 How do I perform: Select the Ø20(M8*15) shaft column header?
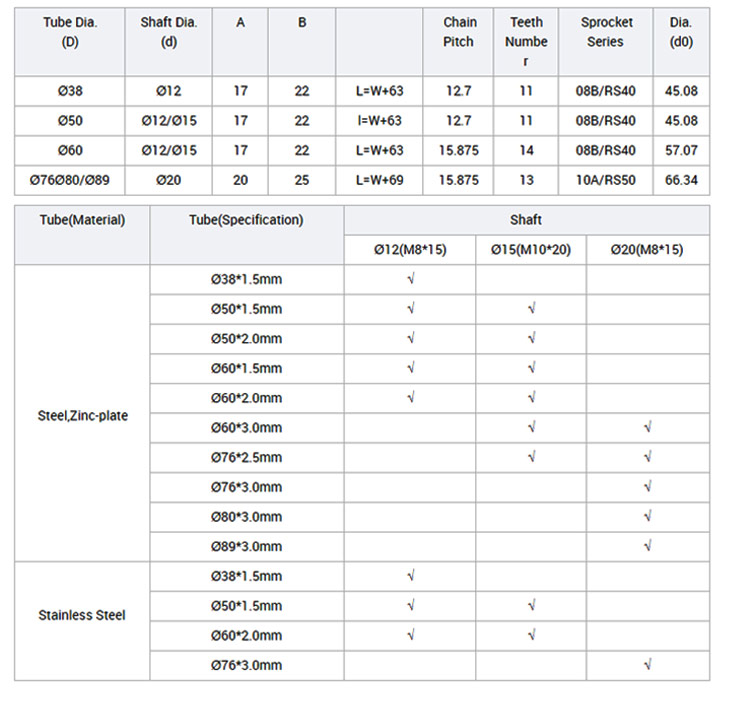point(647,250)
